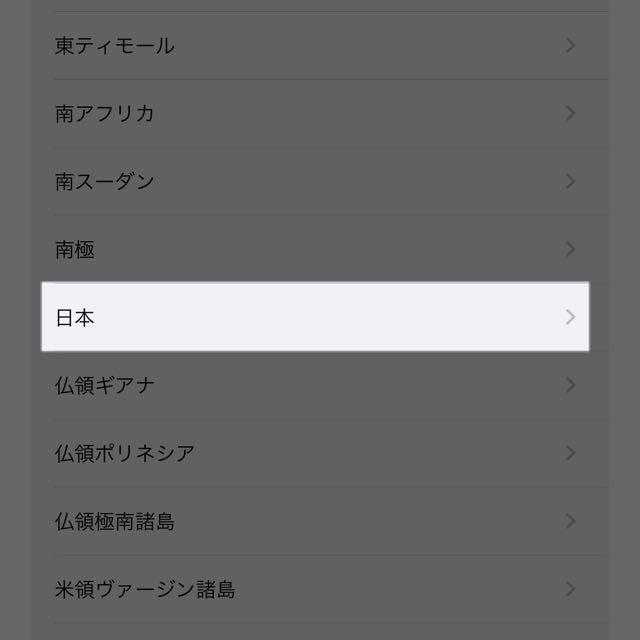Choose 南スーダン in the list
Screen dimensions: 640x640
pyautogui.click(x=320, y=181)
